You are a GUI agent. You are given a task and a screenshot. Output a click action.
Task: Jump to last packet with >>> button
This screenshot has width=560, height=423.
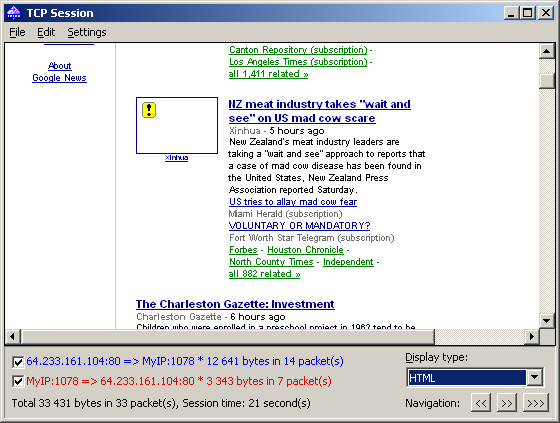point(536,403)
